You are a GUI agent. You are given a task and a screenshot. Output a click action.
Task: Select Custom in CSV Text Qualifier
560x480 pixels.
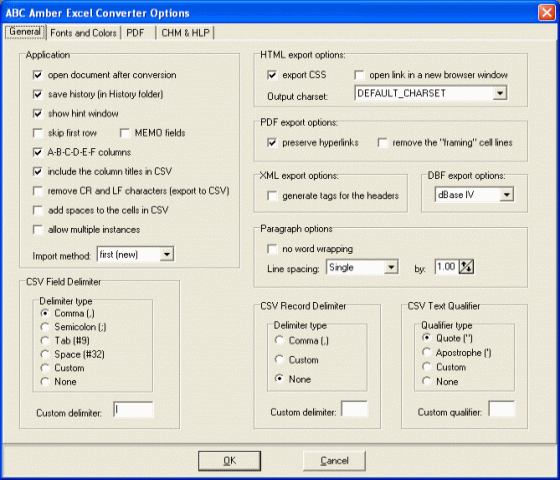[x=426, y=367]
